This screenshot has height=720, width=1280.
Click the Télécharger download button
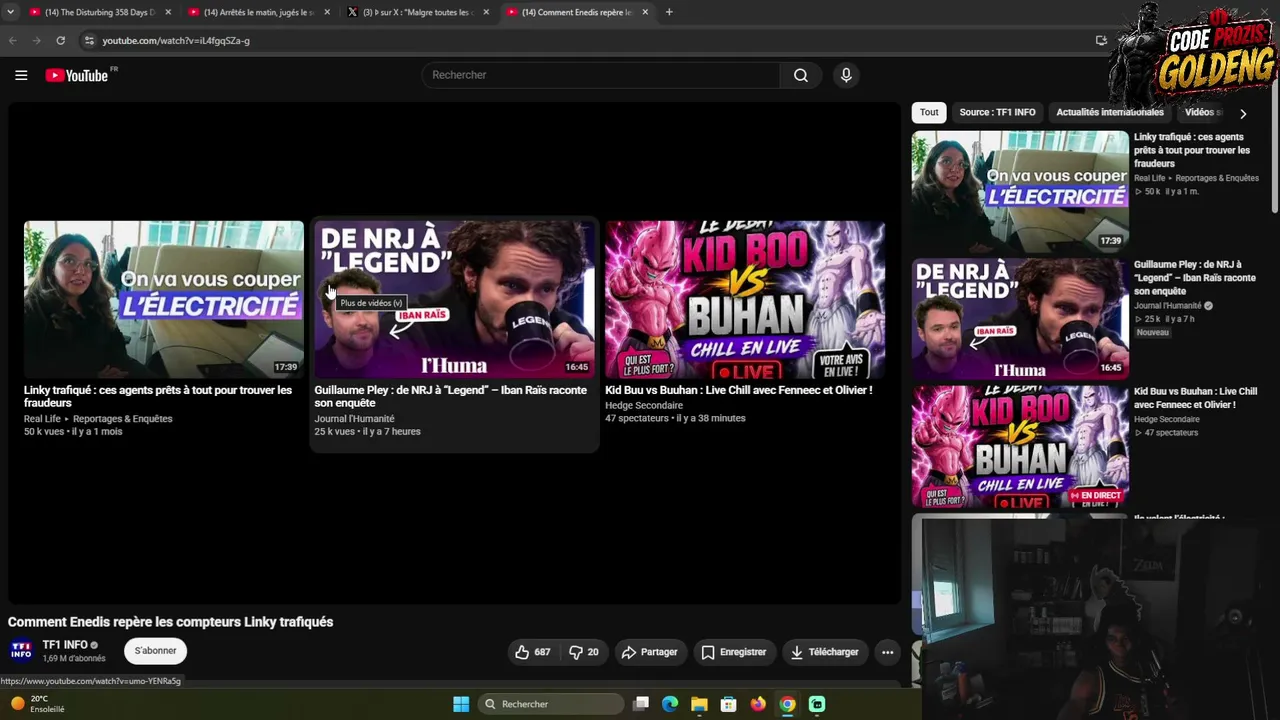[x=825, y=652]
